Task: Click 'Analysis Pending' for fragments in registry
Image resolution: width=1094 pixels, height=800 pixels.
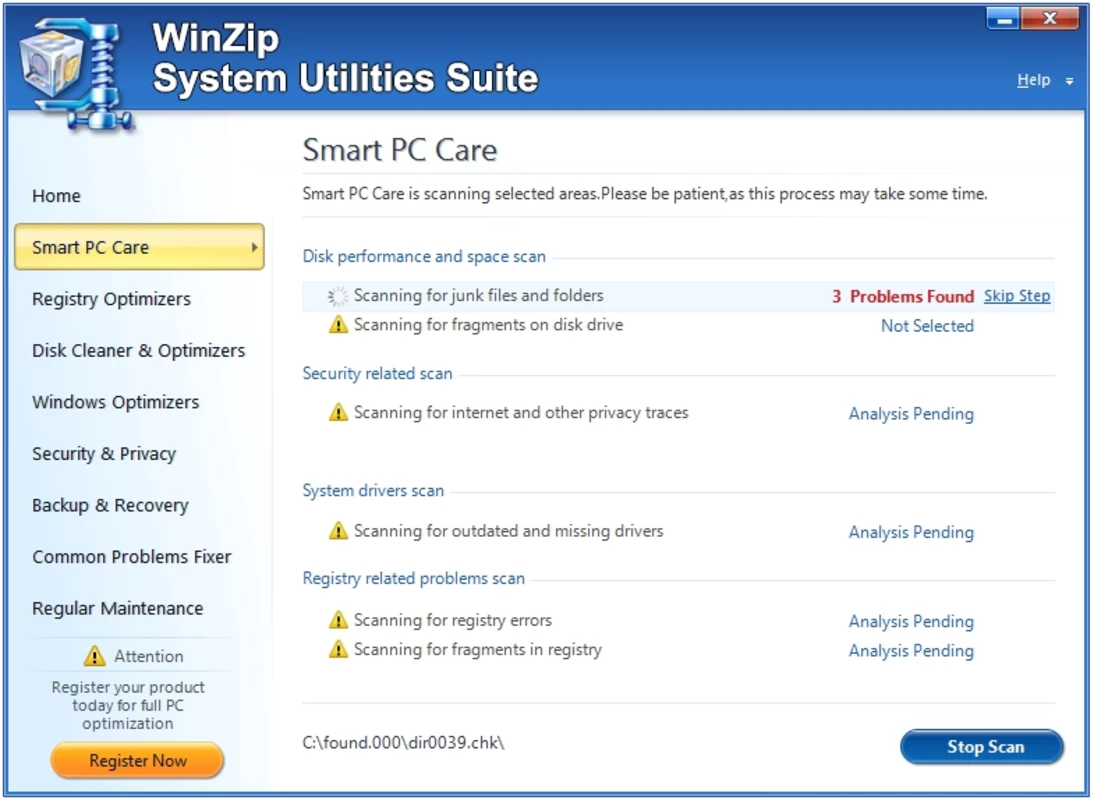Action: pos(911,651)
